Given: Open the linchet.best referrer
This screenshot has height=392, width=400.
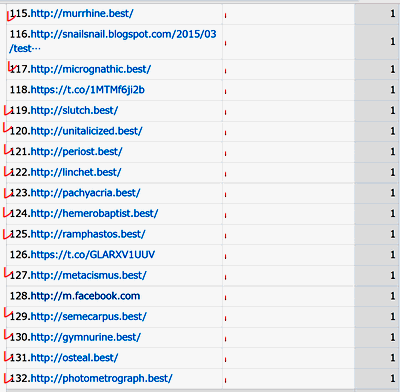Looking at the screenshot, I should (x=76, y=172).
